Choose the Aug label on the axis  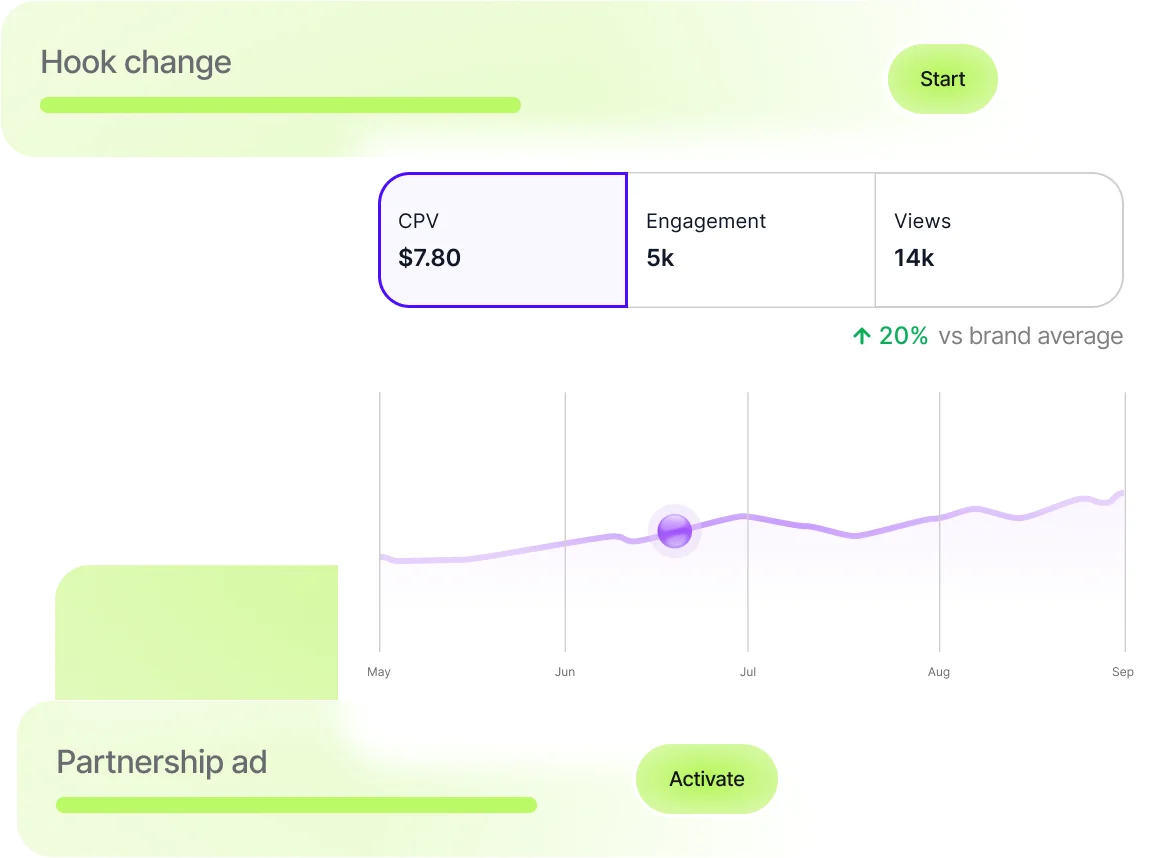(x=939, y=672)
